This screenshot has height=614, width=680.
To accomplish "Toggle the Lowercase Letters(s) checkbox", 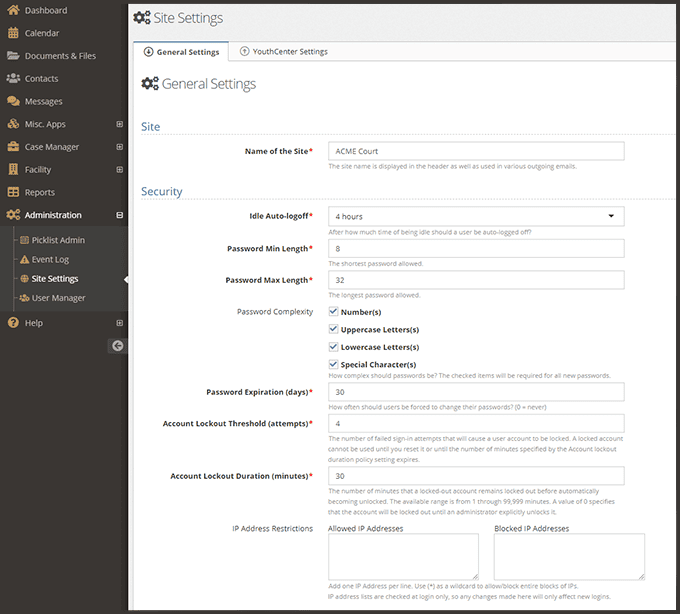I will tap(333, 346).
